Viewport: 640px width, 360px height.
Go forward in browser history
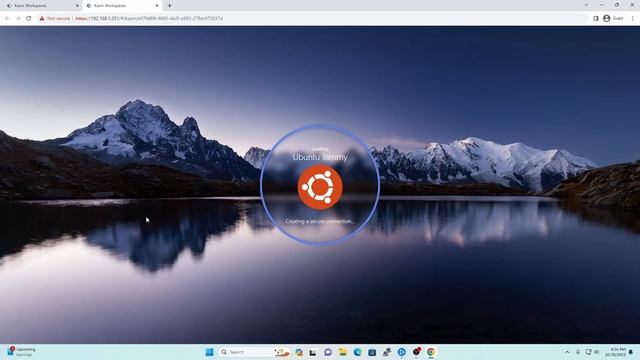pyautogui.click(x=18, y=18)
